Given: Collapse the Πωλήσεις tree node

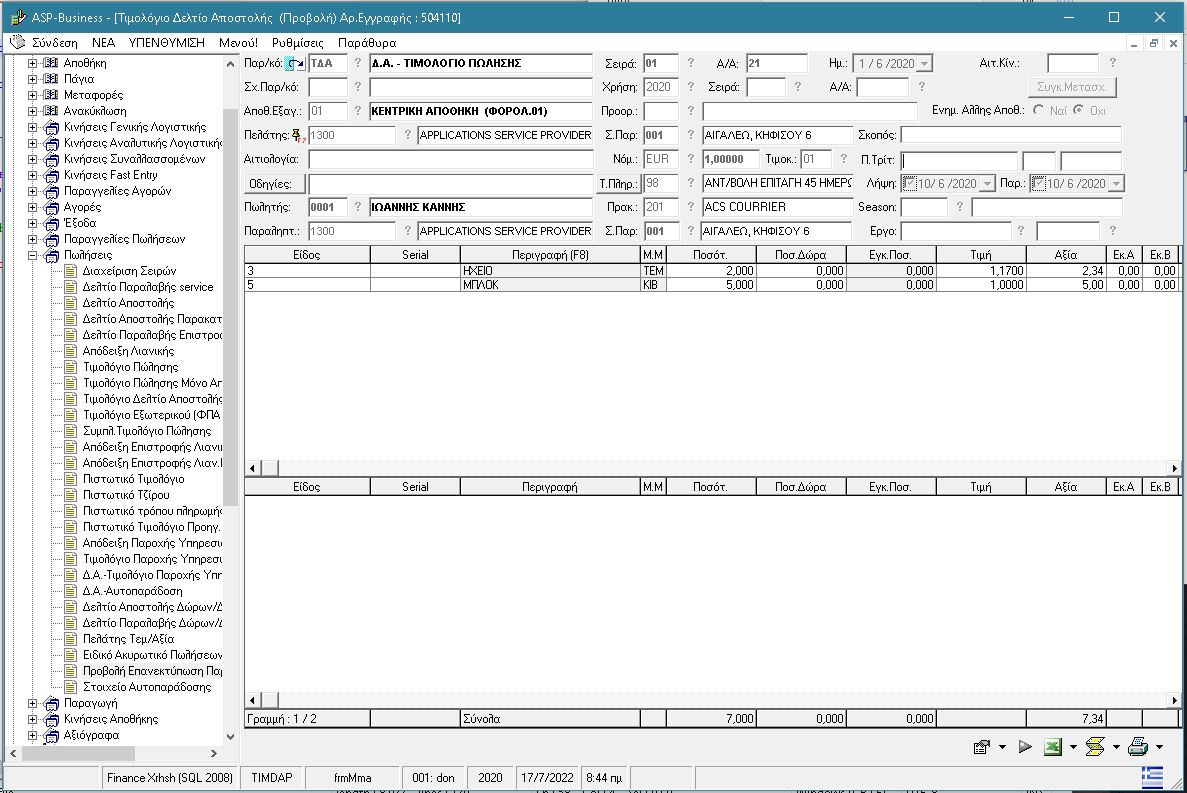Looking at the screenshot, I should [33, 255].
